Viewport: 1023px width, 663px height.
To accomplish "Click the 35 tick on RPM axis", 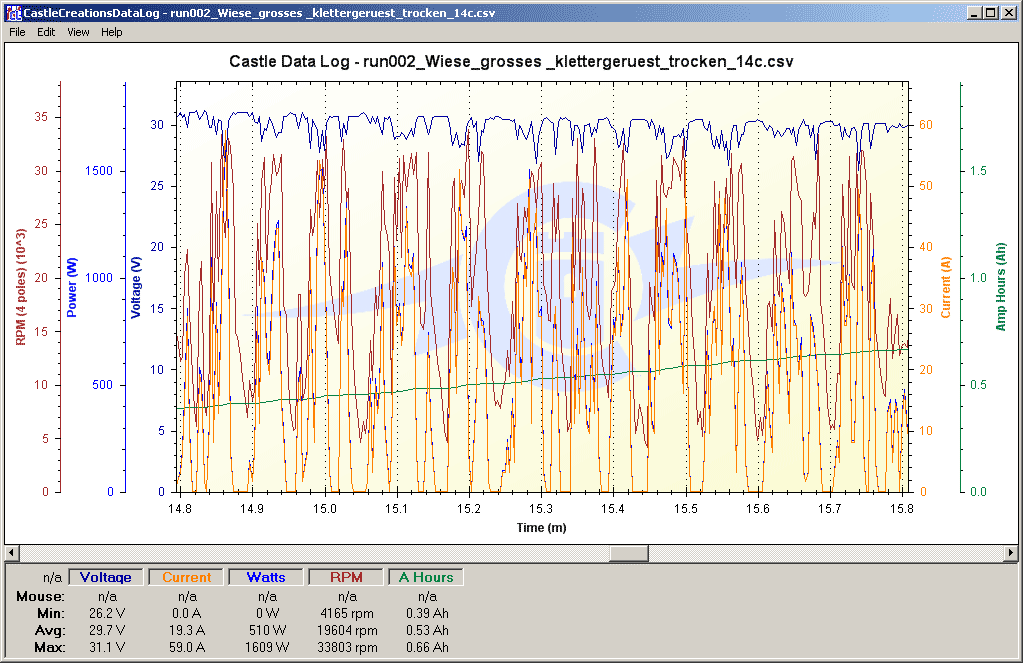I will tap(41, 117).
